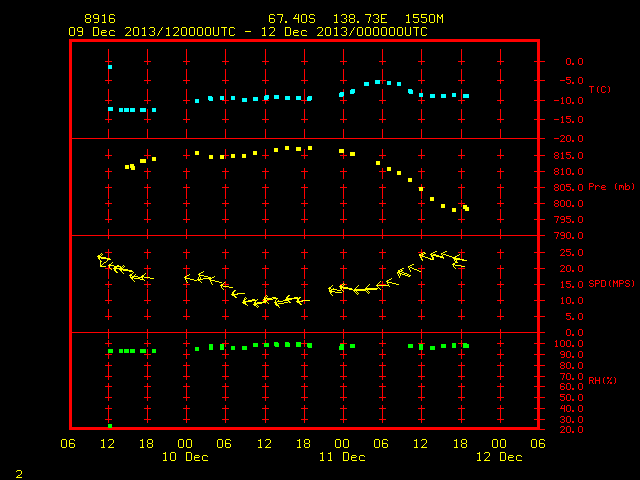
Task: Click the Pre (mb) axis label
Action: [611, 187]
